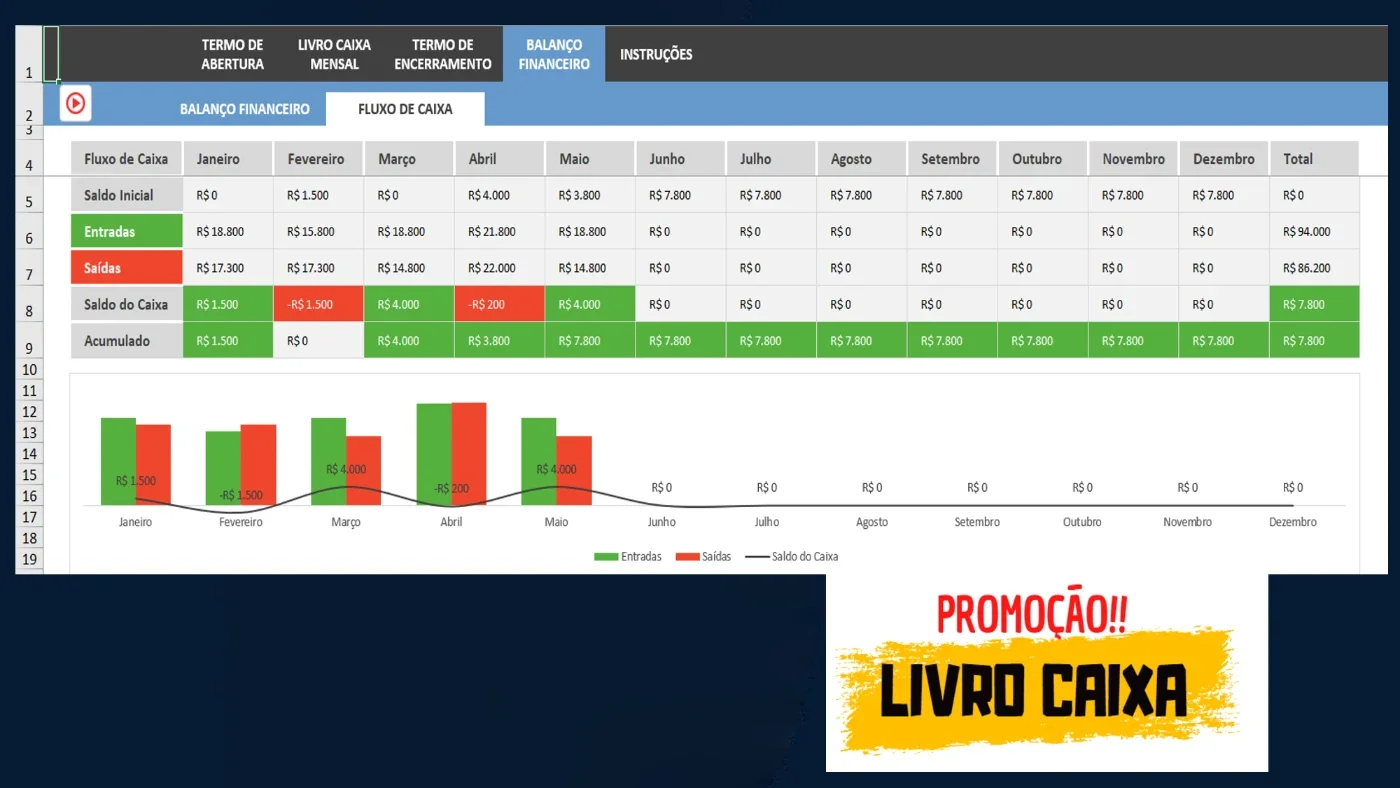Click Saldo Inicial Abril cell R$ 4.000

coord(499,195)
